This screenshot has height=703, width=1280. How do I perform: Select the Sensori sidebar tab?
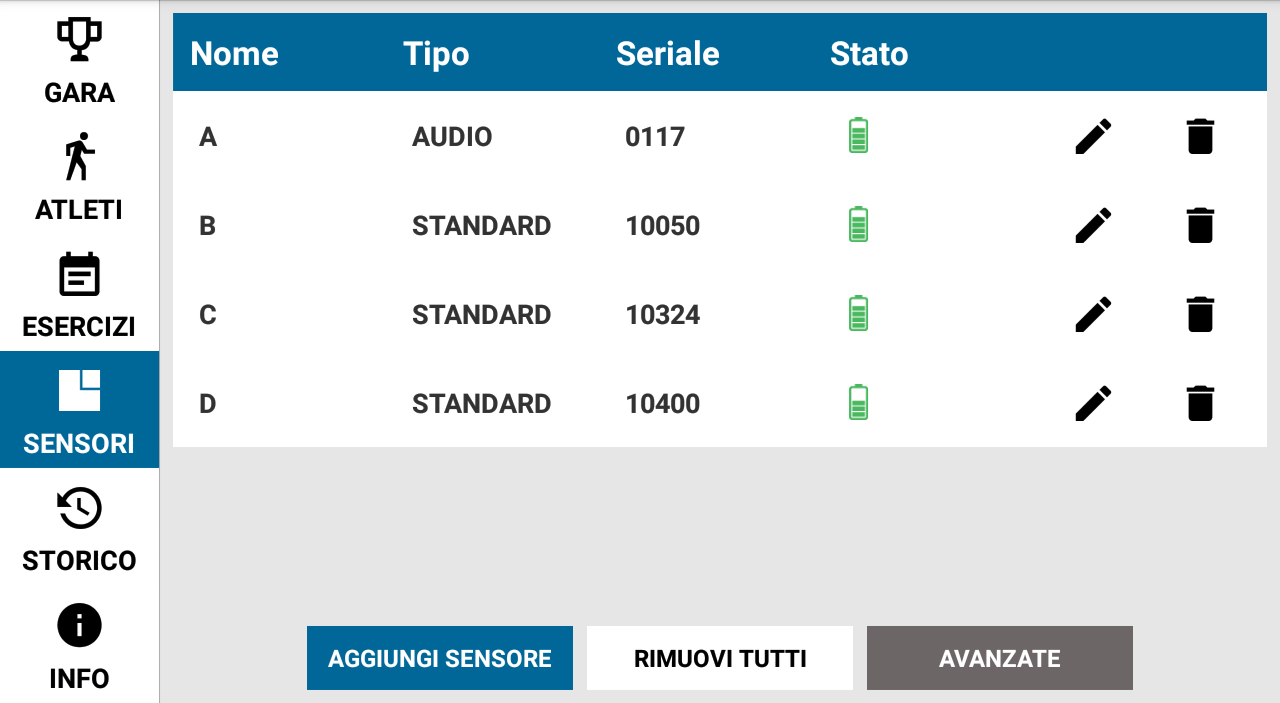(x=79, y=409)
